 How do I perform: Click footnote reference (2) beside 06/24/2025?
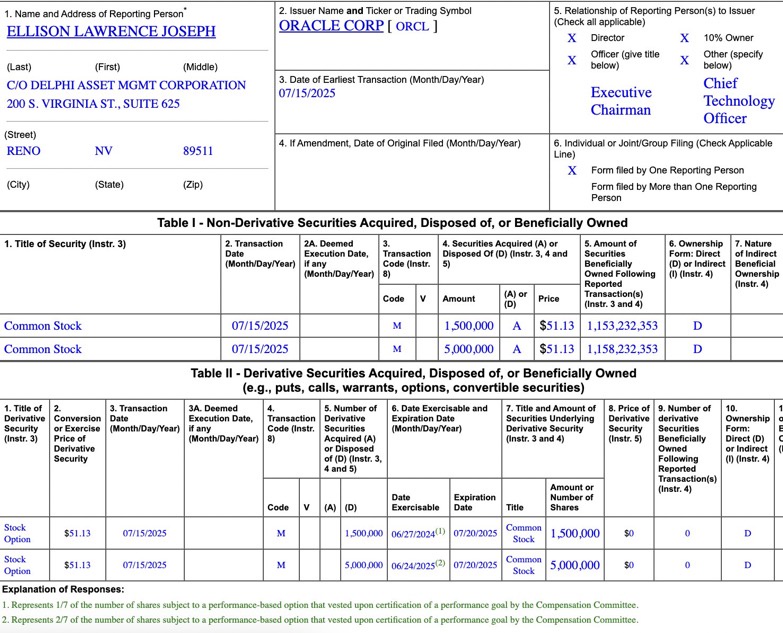[x=440, y=563]
